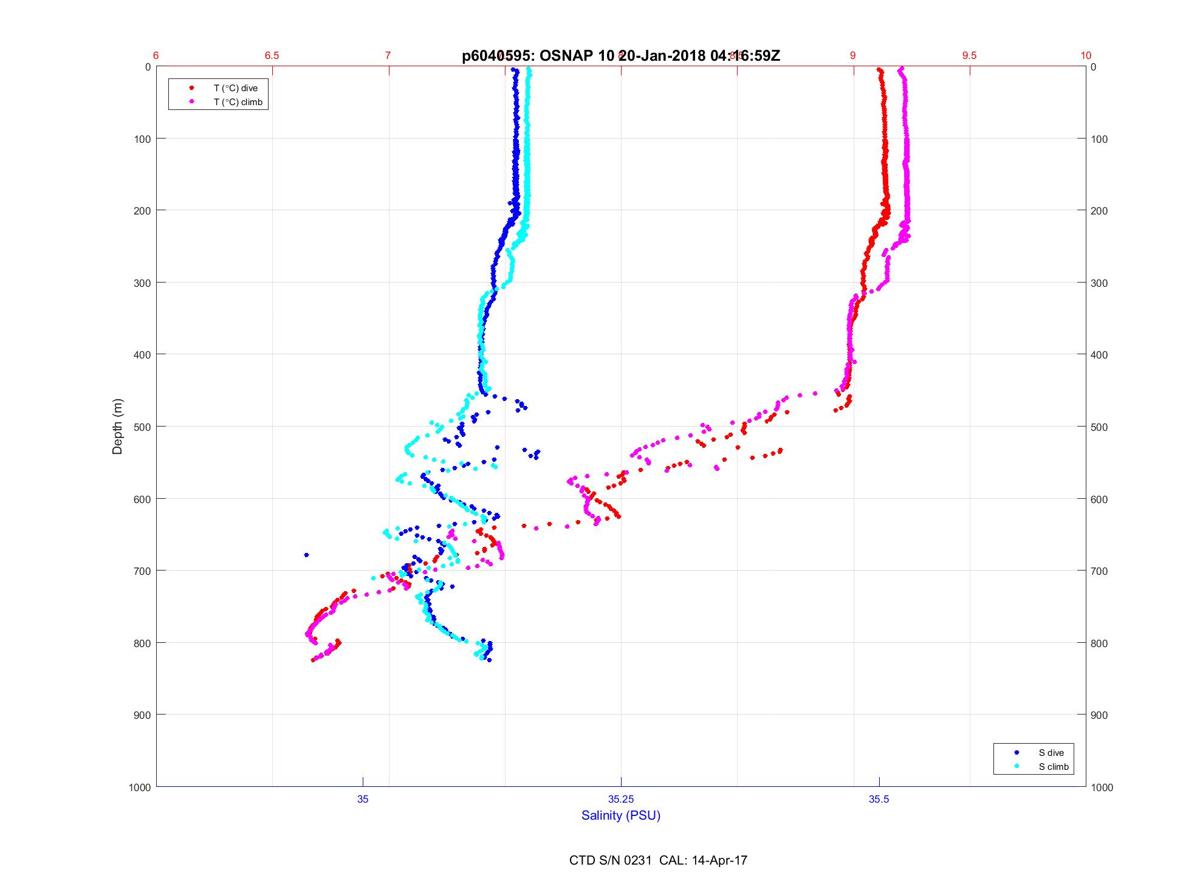This screenshot has width=1200, height=885.
Task: Click the blue marker for S dive legend
Action: [x=1016, y=752]
